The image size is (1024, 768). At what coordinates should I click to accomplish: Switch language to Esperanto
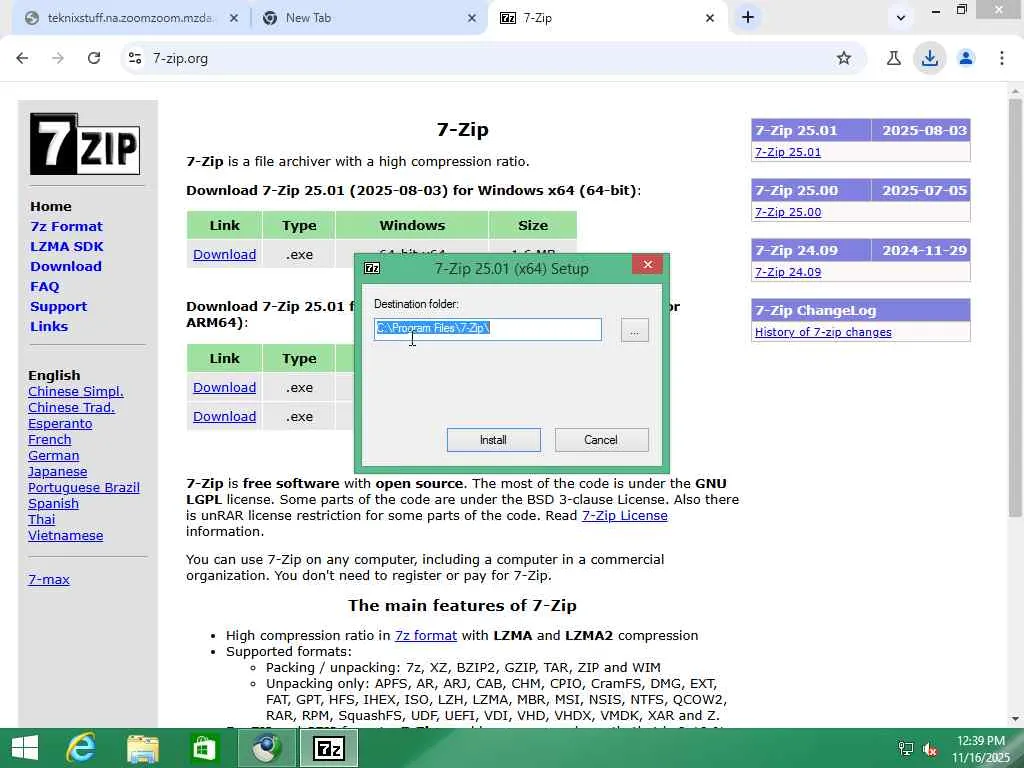point(60,424)
